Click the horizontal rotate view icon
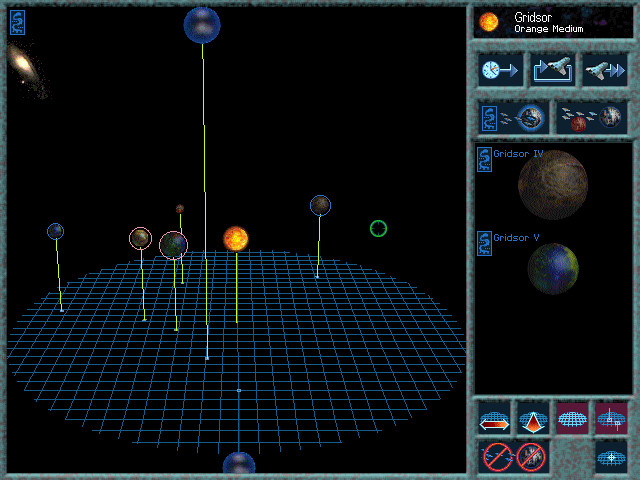Image resolution: width=640 pixels, height=480 pixels. point(494,418)
